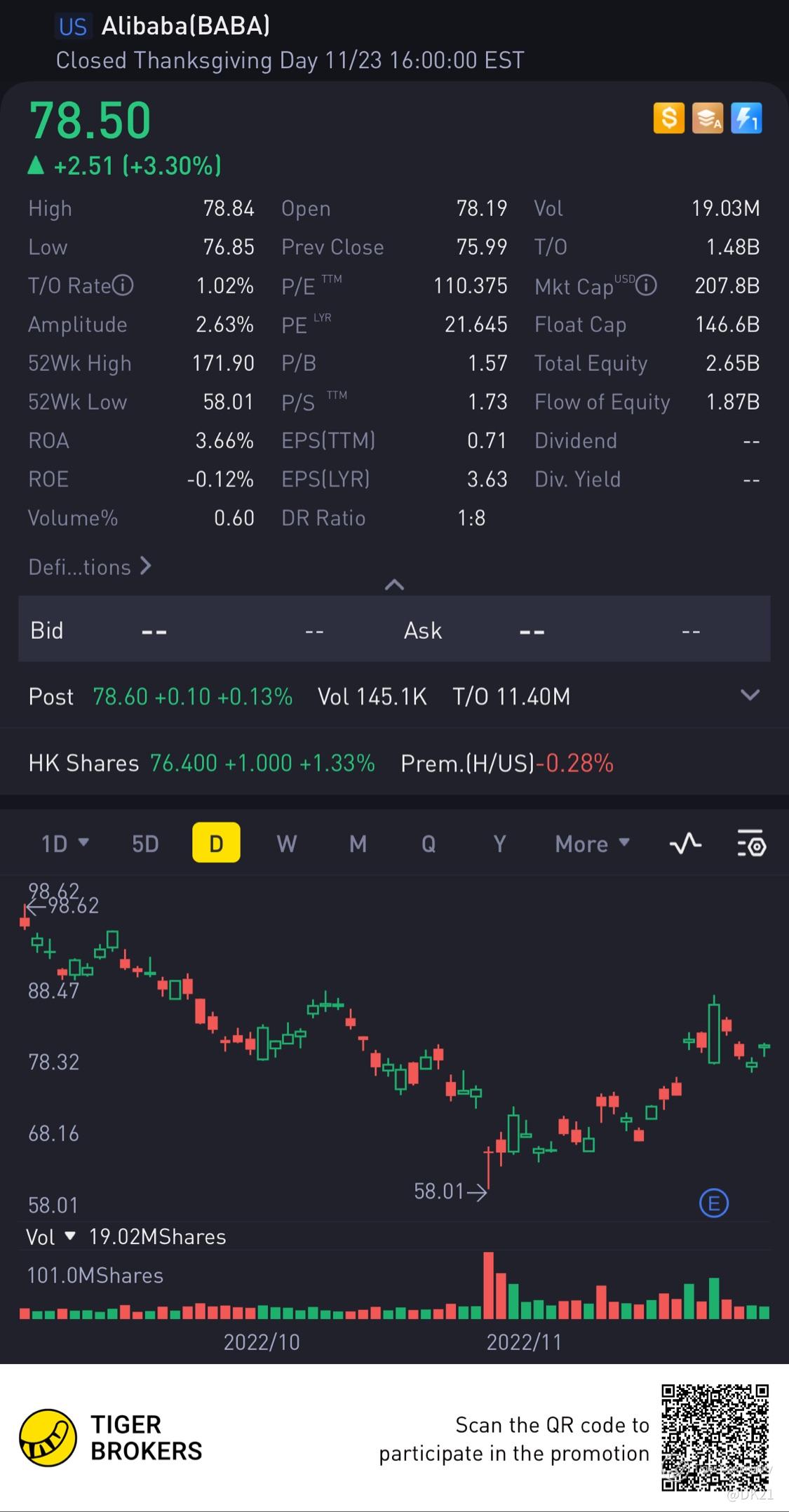Tap the Float Cap value 146.6B
The width and height of the screenshot is (789, 1512).
coord(727,325)
